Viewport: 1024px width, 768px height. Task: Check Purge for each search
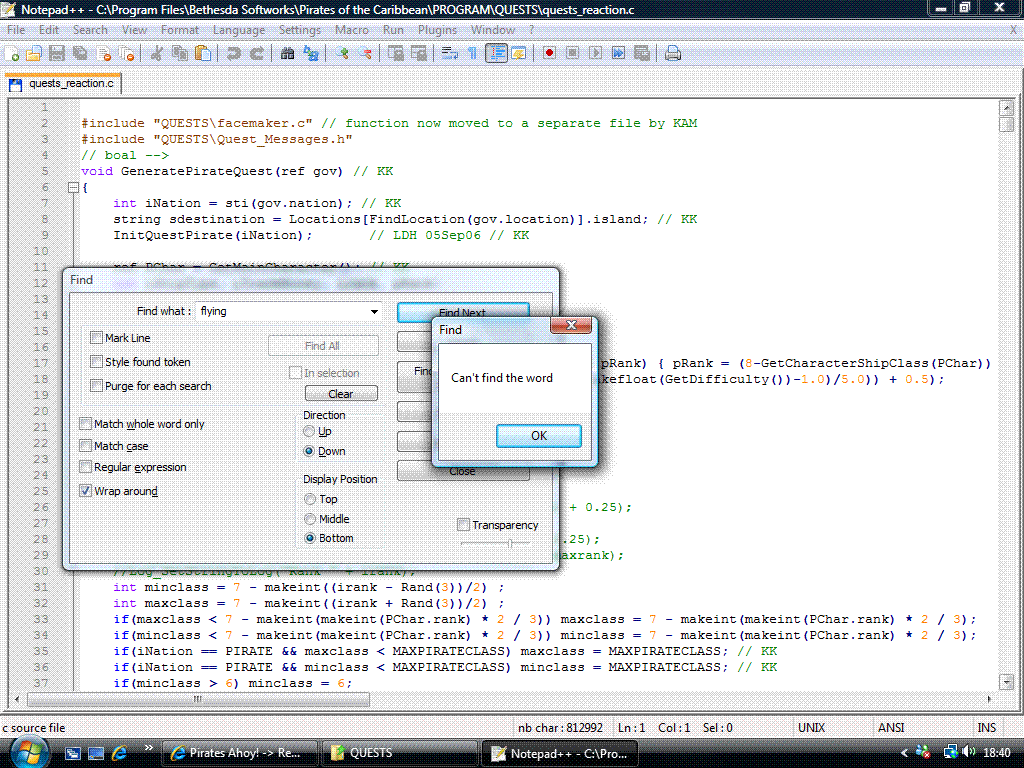pyautogui.click(x=97, y=386)
